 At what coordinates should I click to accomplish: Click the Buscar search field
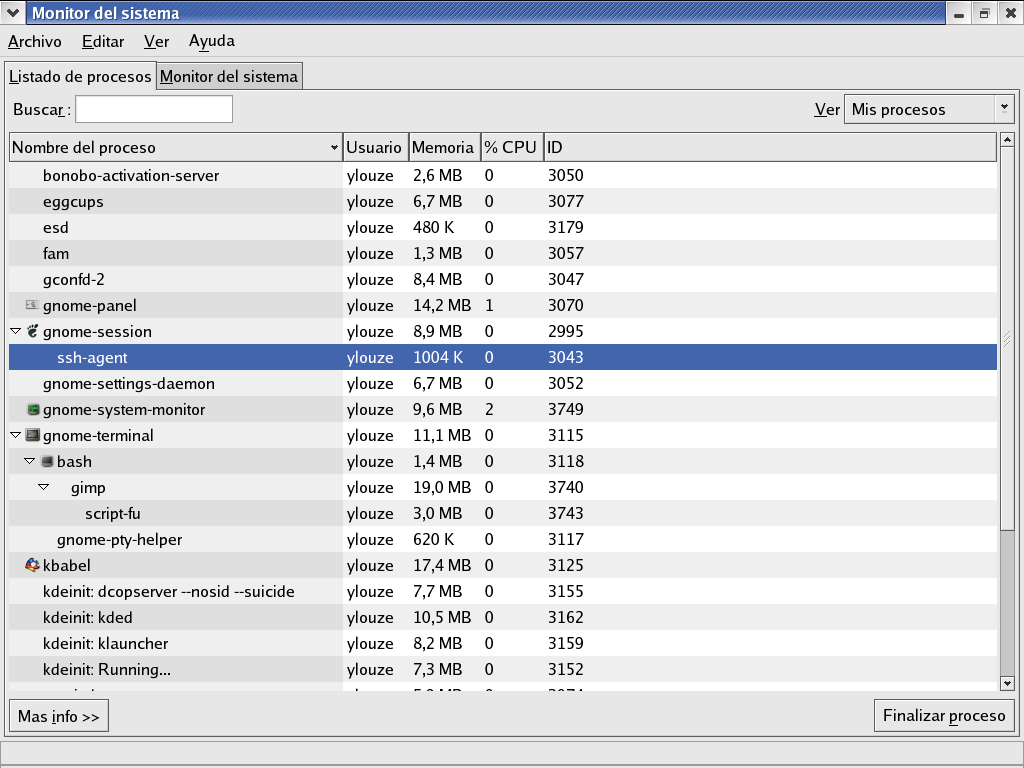pyautogui.click(x=154, y=109)
